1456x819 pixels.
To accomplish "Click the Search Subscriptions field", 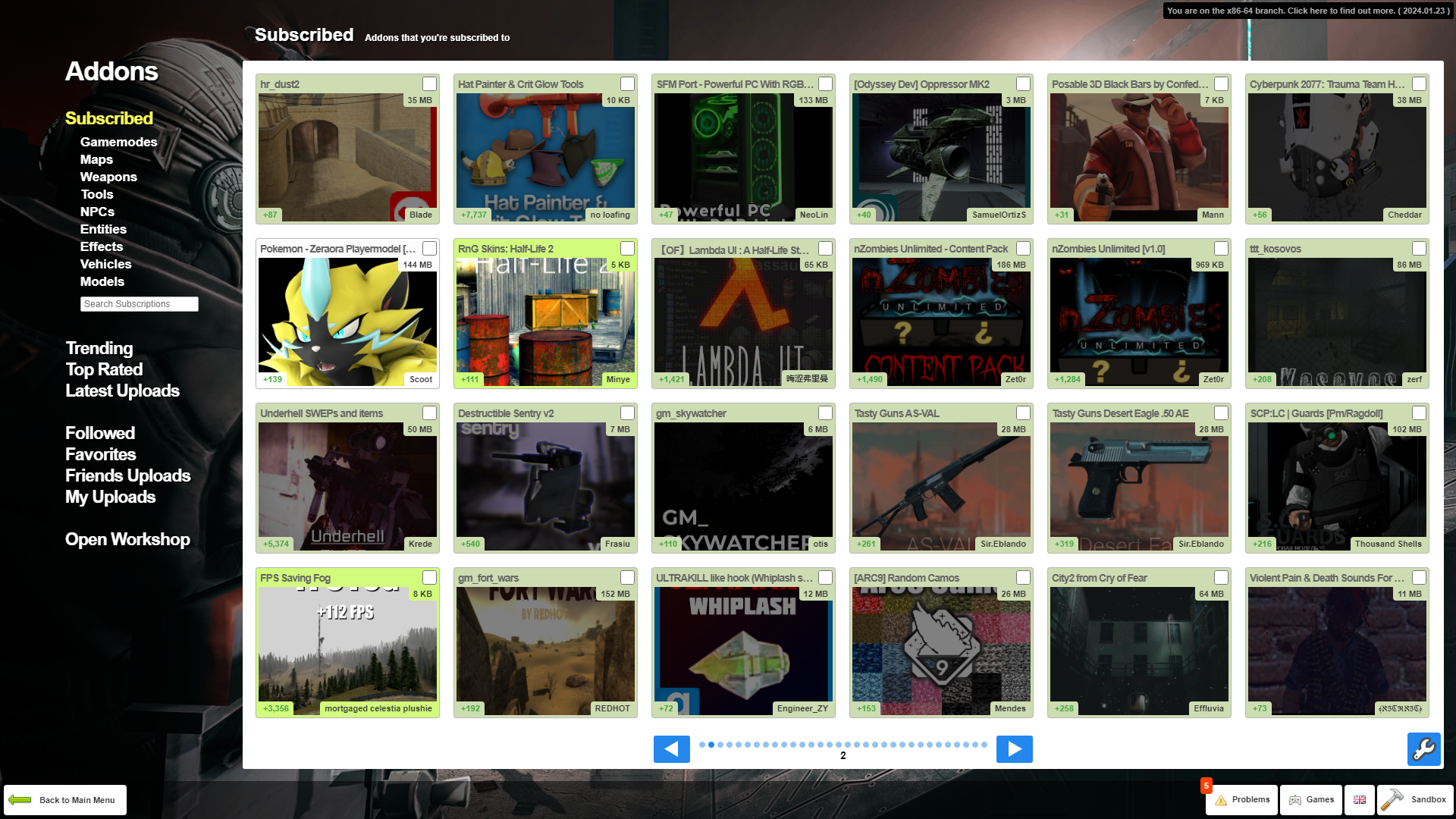I will coord(140,304).
